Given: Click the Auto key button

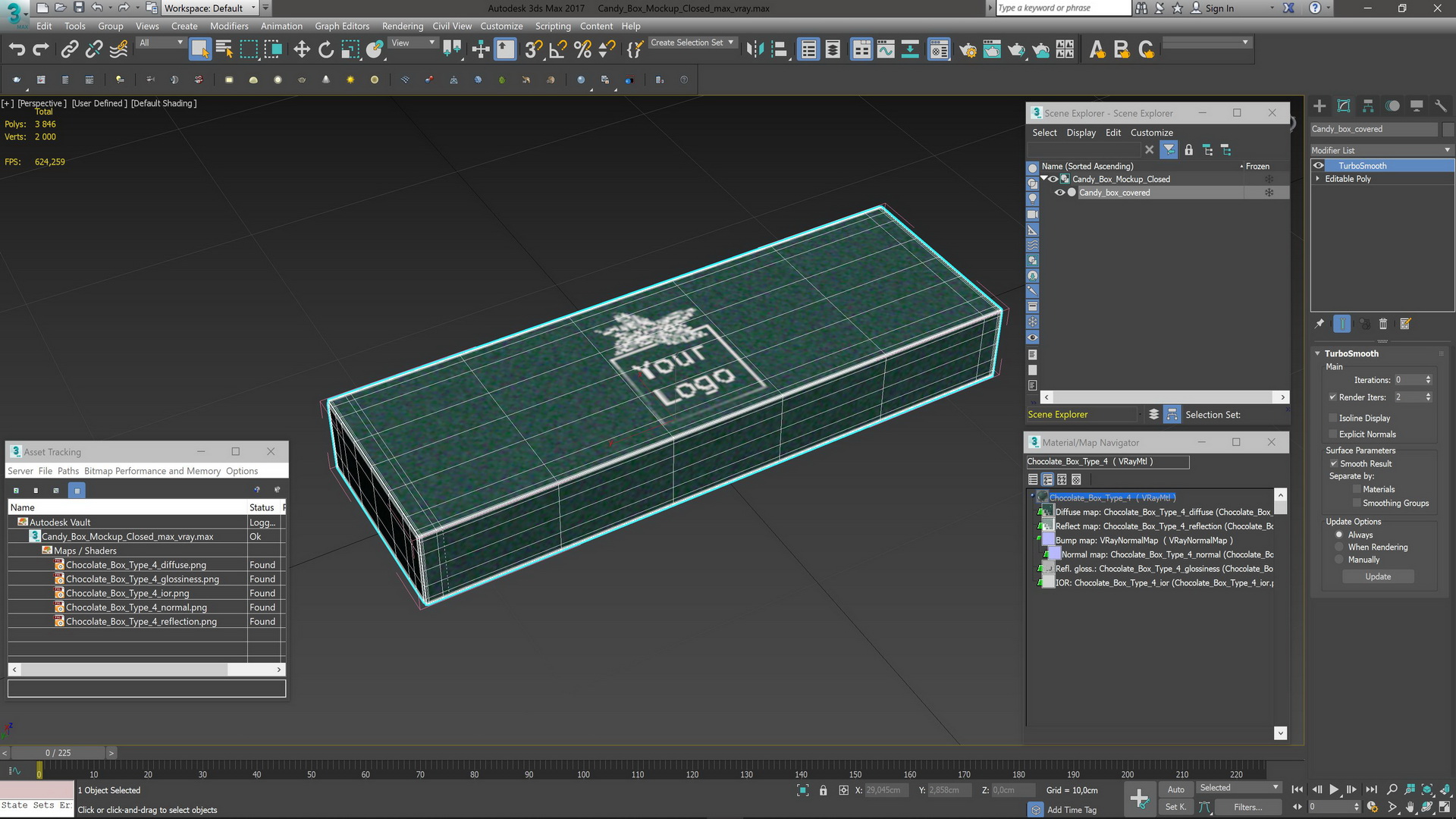Looking at the screenshot, I should [1175, 789].
